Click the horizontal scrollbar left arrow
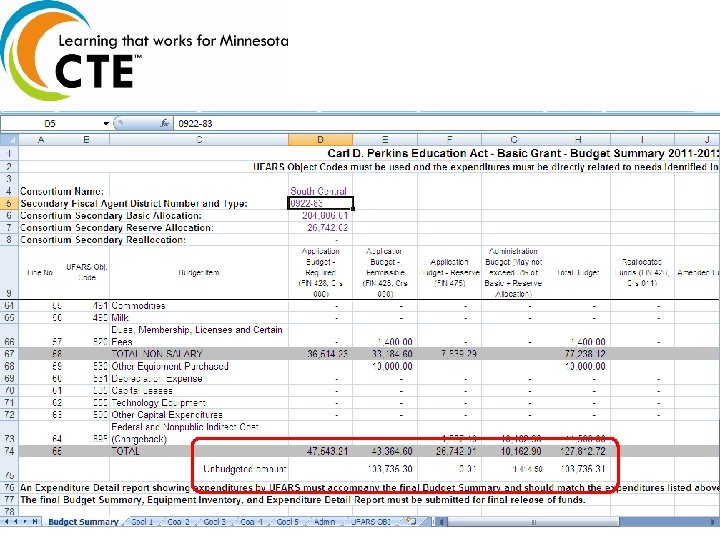720x540 pixels. pos(441,522)
